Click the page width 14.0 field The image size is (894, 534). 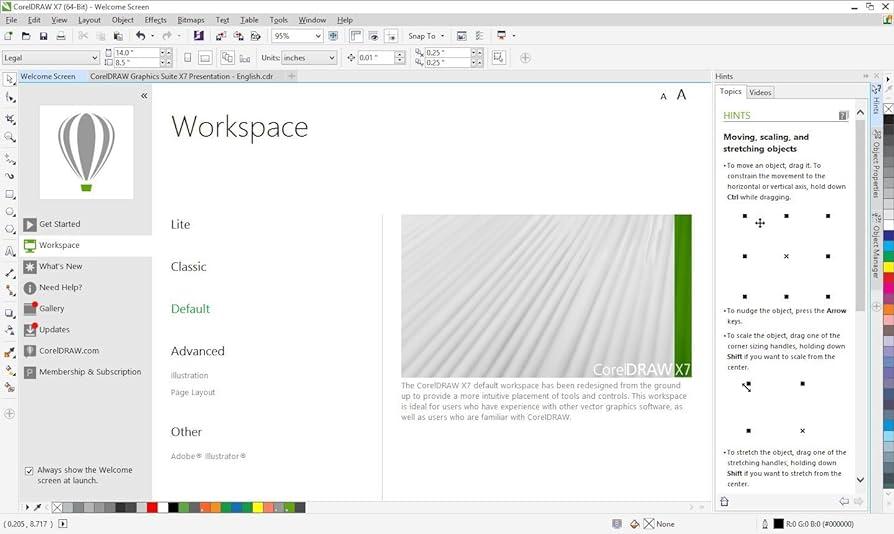[x=136, y=52]
